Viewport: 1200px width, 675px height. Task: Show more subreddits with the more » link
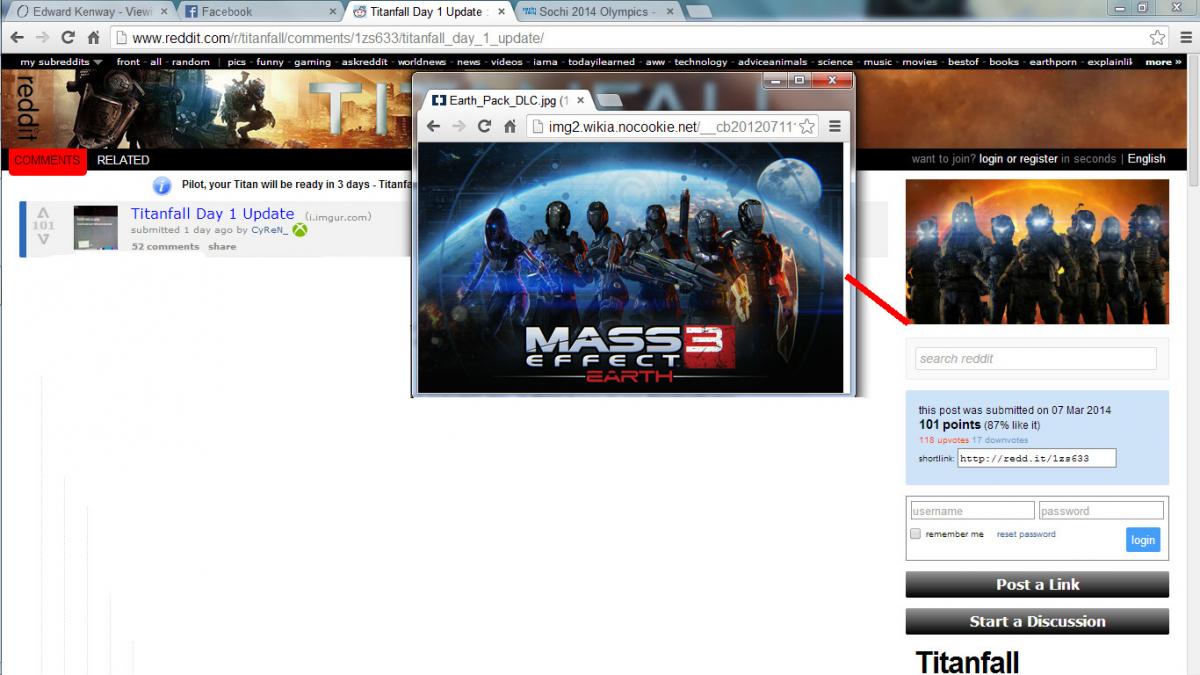pyautogui.click(x=1164, y=62)
